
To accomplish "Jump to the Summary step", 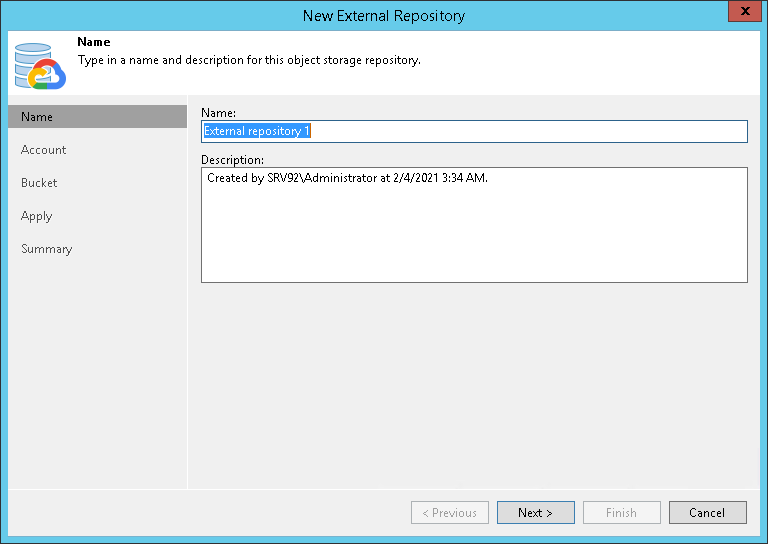I will [x=47, y=249].
